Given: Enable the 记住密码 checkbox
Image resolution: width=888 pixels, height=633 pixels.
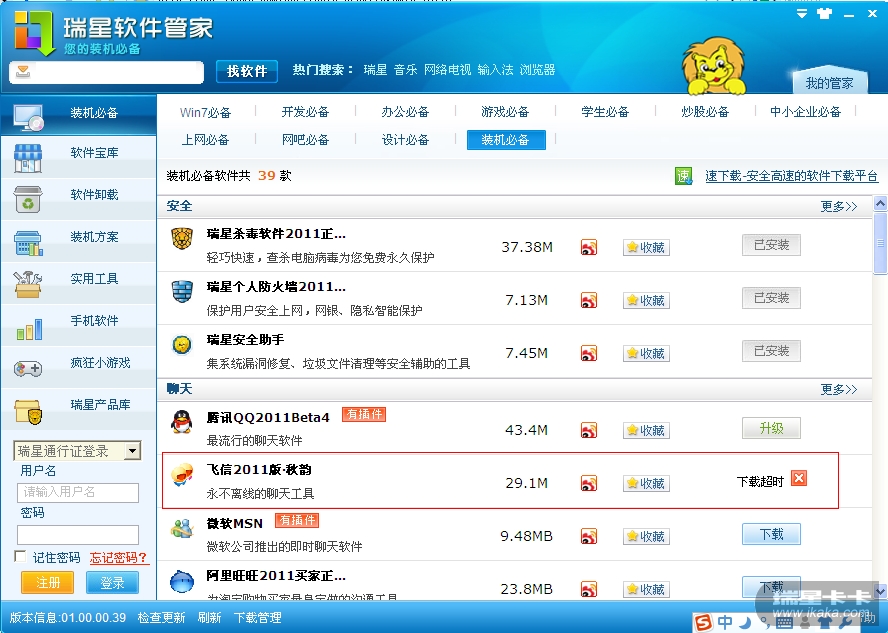Looking at the screenshot, I should click(x=20, y=557).
